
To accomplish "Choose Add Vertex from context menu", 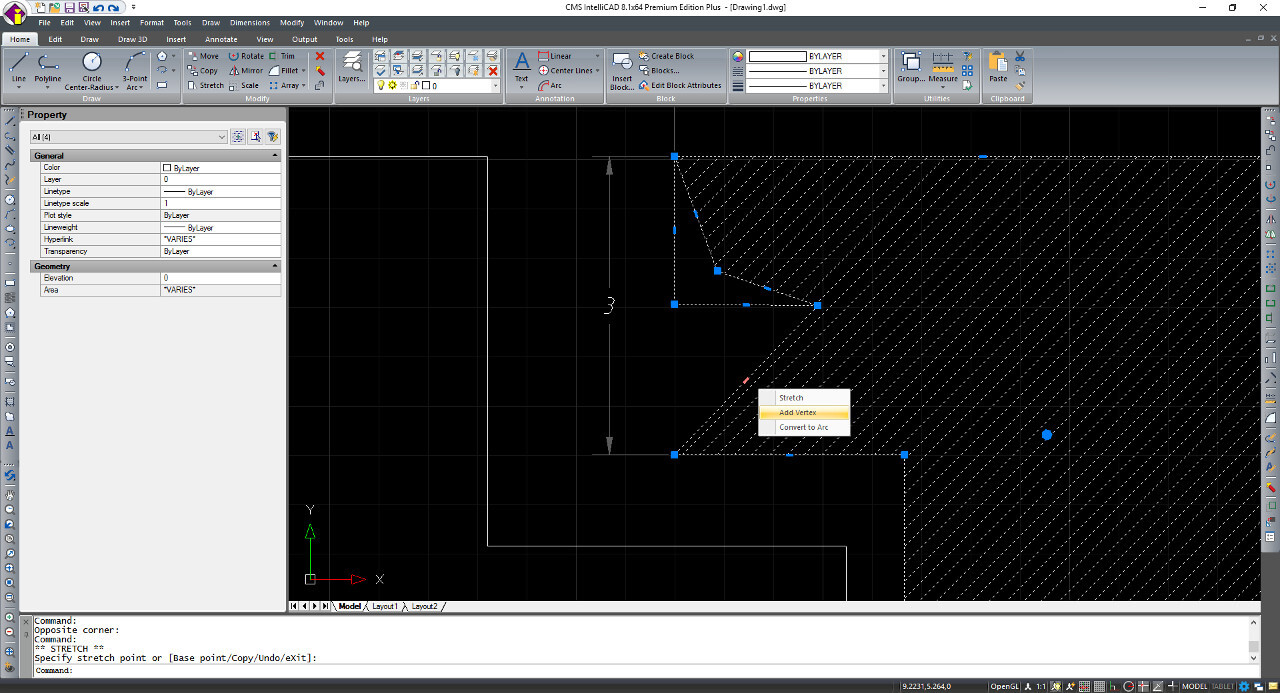I will 797,412.
